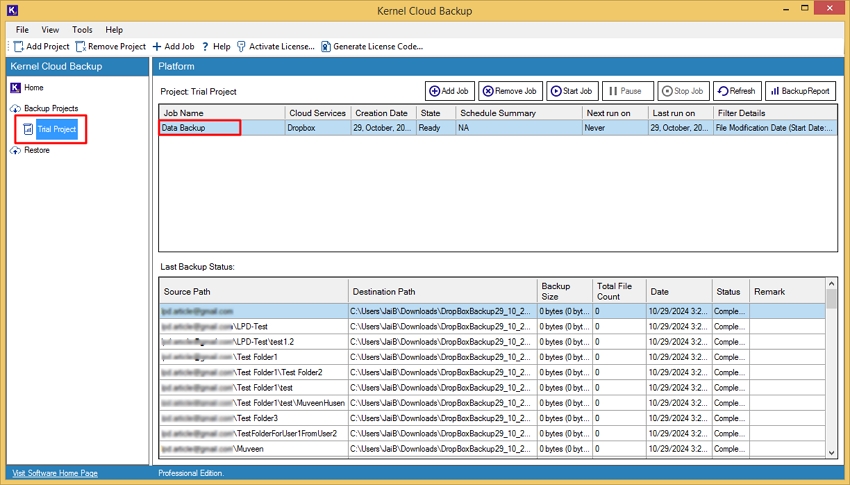This screenshot has height=485, width=850.
Task: Click the Dropbox cell in job row
Action: point(318,128)
